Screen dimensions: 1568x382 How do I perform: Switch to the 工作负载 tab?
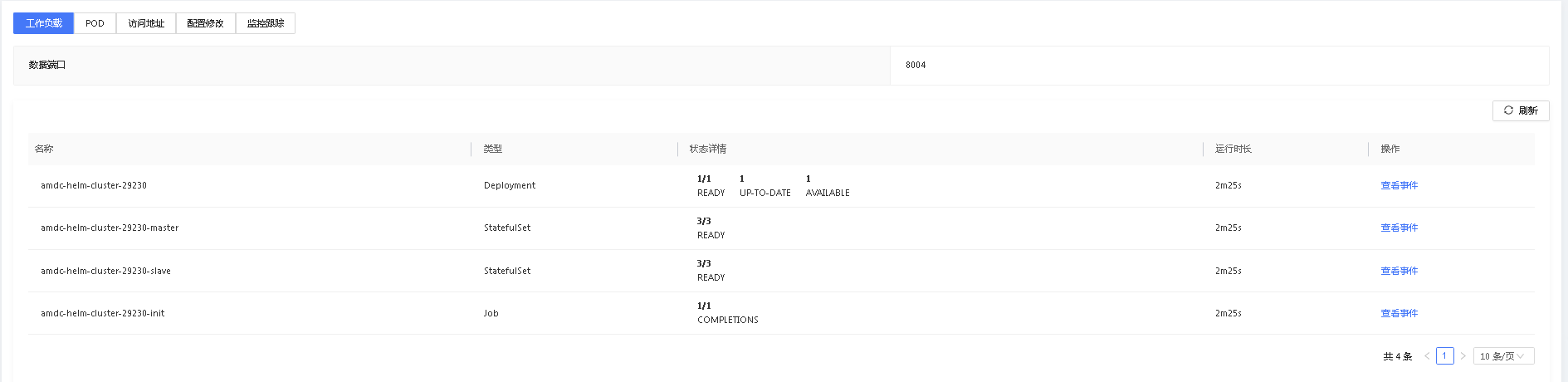point(44,23)
